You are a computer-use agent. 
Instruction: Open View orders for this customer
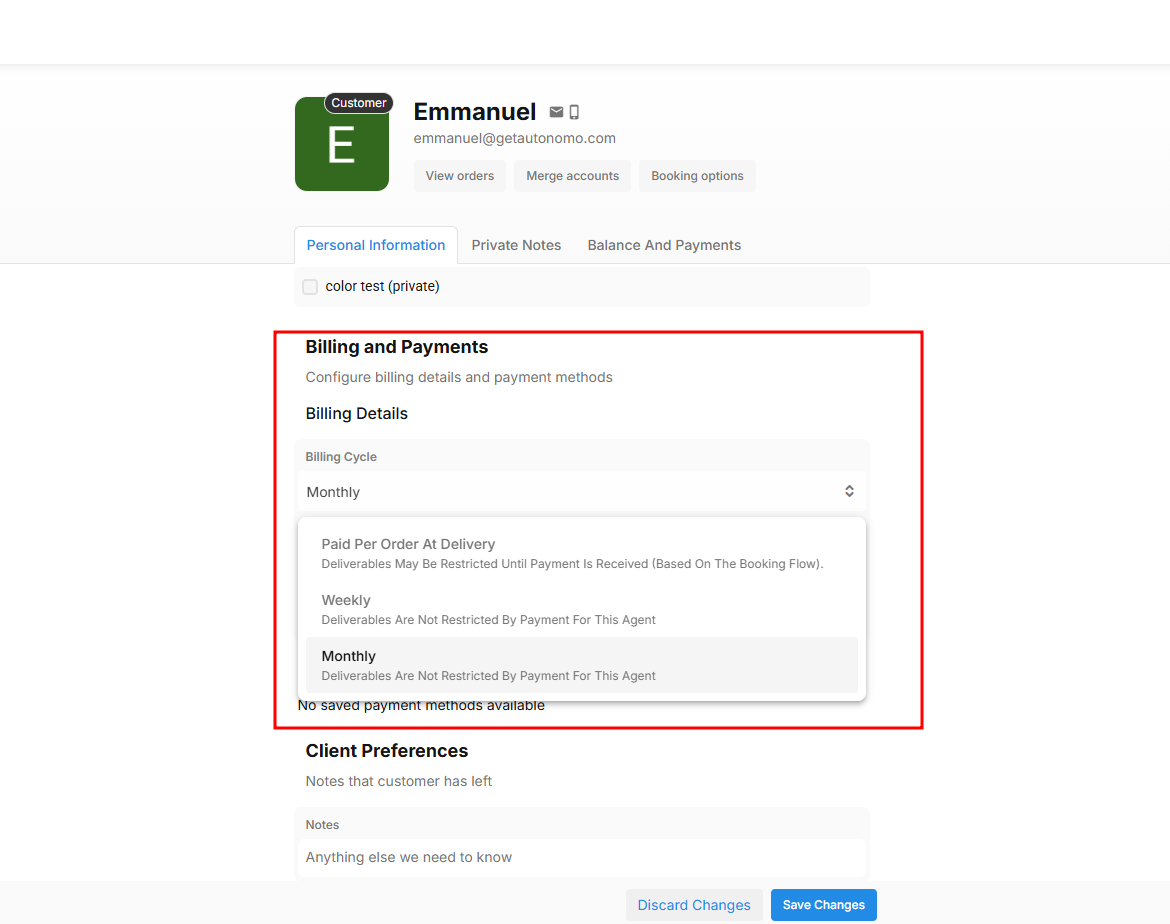pos(460,176)
